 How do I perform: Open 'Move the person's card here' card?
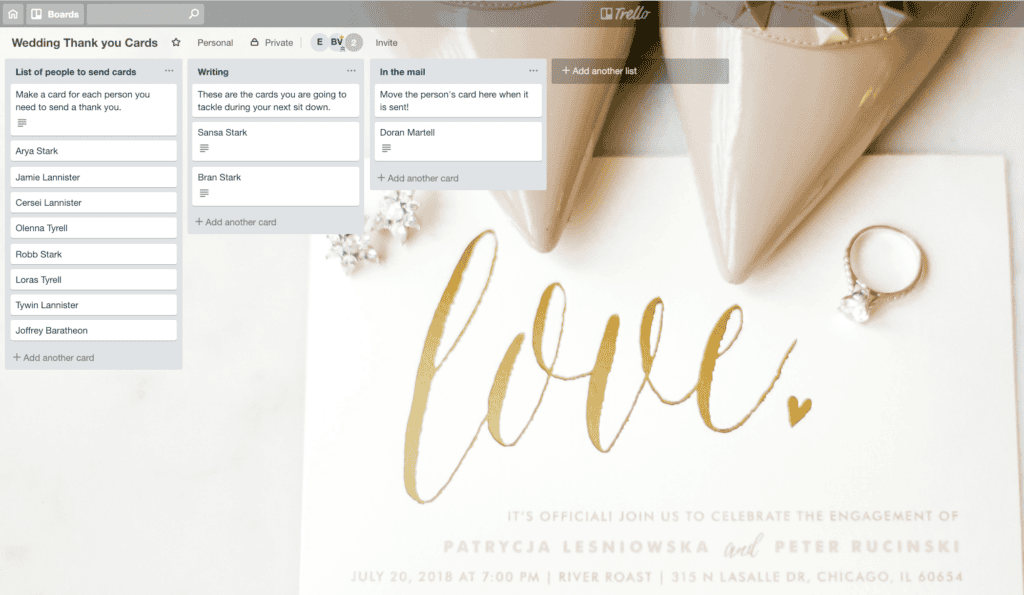pyautogui.click(x=458, y=101)
